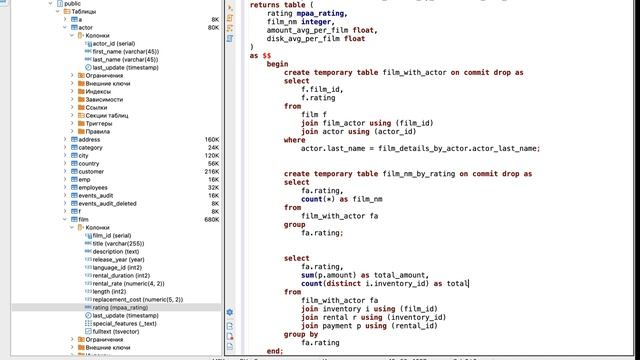Image resolution: width=640 pixels, height=360 pixels.
Task: Run the SQL statement with the arrow icon
Action: (230, 8)
